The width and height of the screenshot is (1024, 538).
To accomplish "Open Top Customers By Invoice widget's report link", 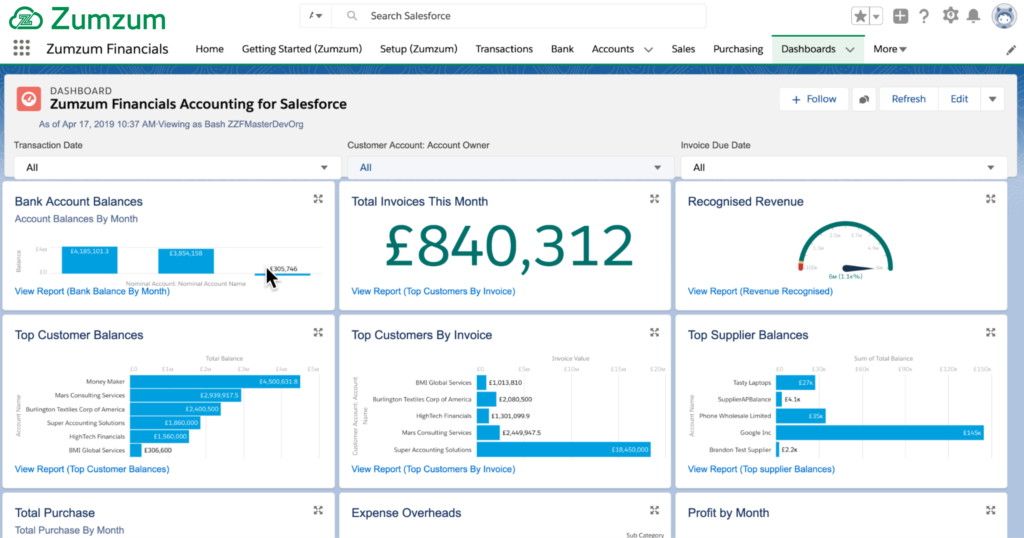I will click(x=433, y=469).
